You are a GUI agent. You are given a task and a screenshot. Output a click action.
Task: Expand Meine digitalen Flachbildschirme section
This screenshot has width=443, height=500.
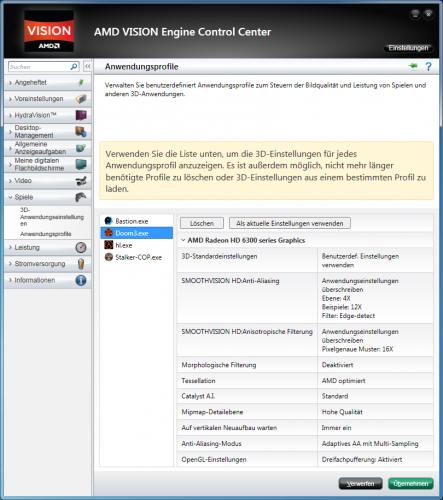[x=10, y=164]
